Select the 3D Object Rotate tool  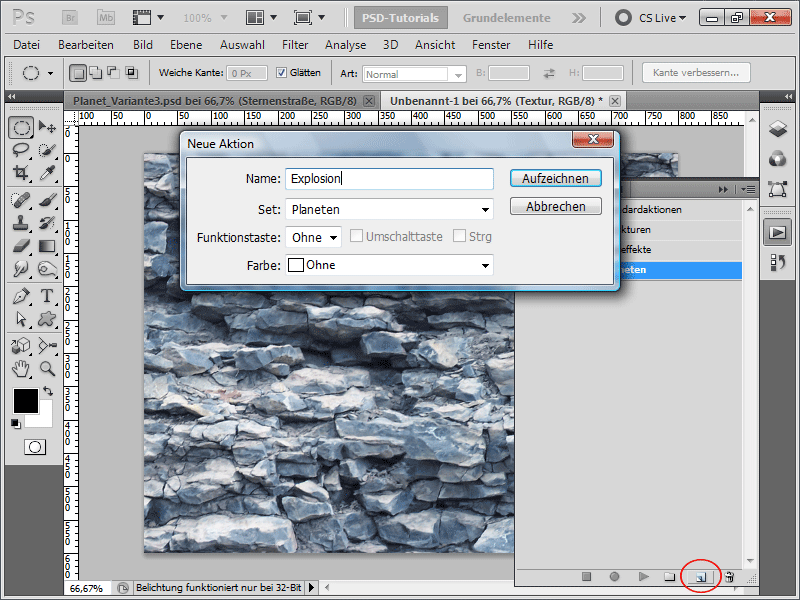[21, 345]
